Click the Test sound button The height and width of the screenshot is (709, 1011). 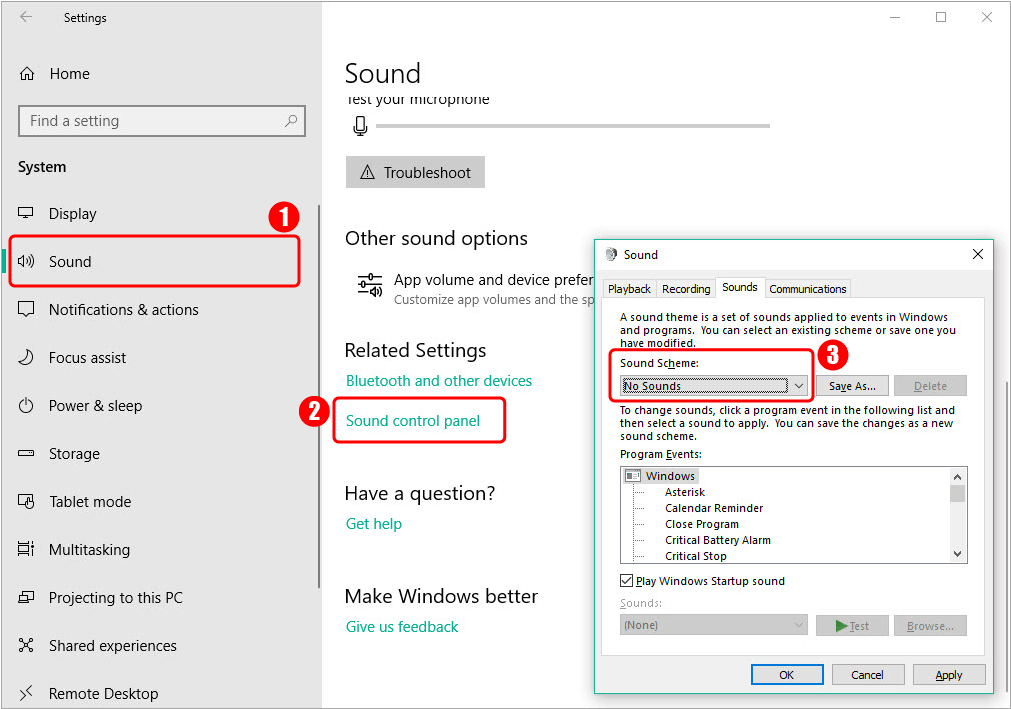coord(852,625)
